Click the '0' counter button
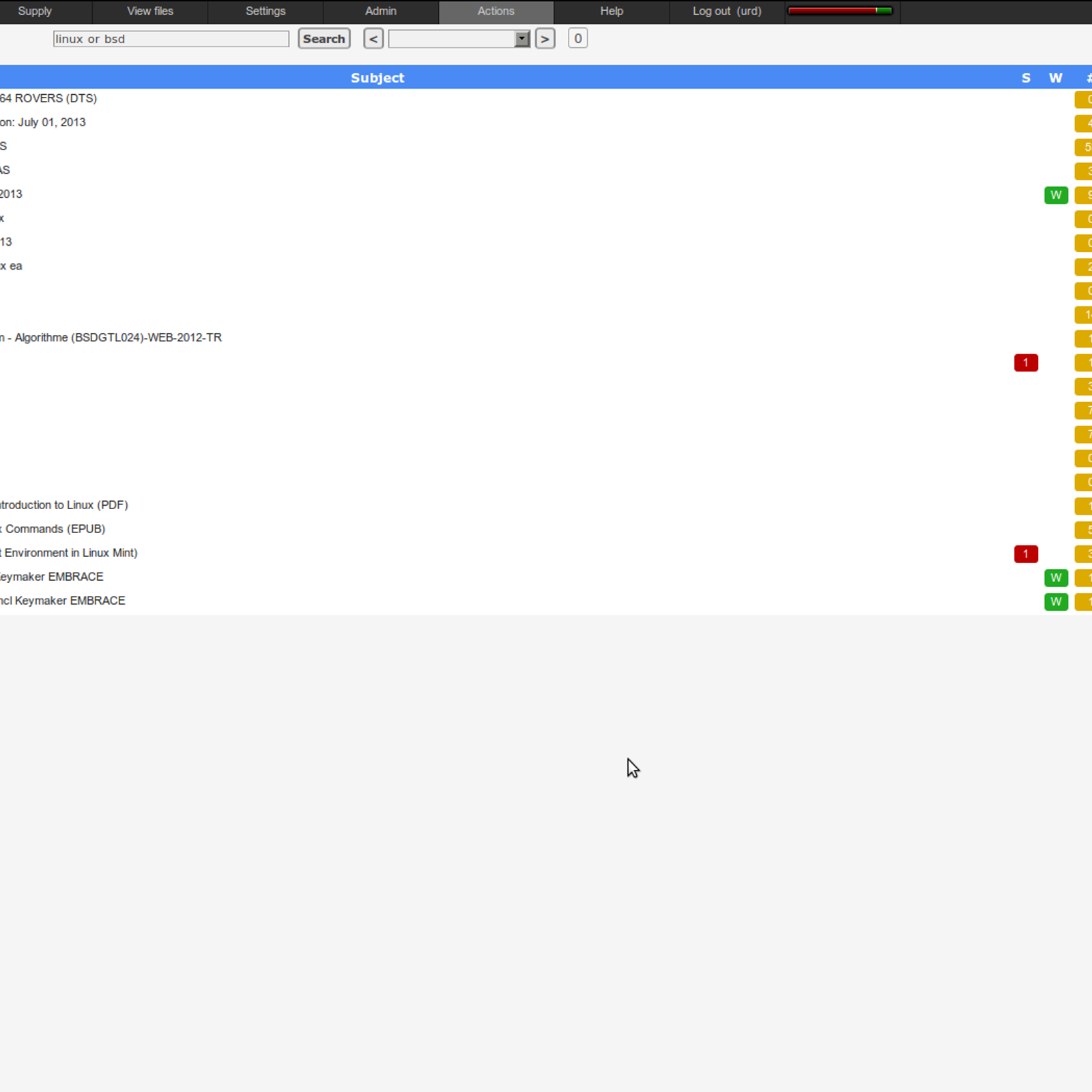The height and width of the screenshot is (1092, 1092). click(x=578, y=39)
